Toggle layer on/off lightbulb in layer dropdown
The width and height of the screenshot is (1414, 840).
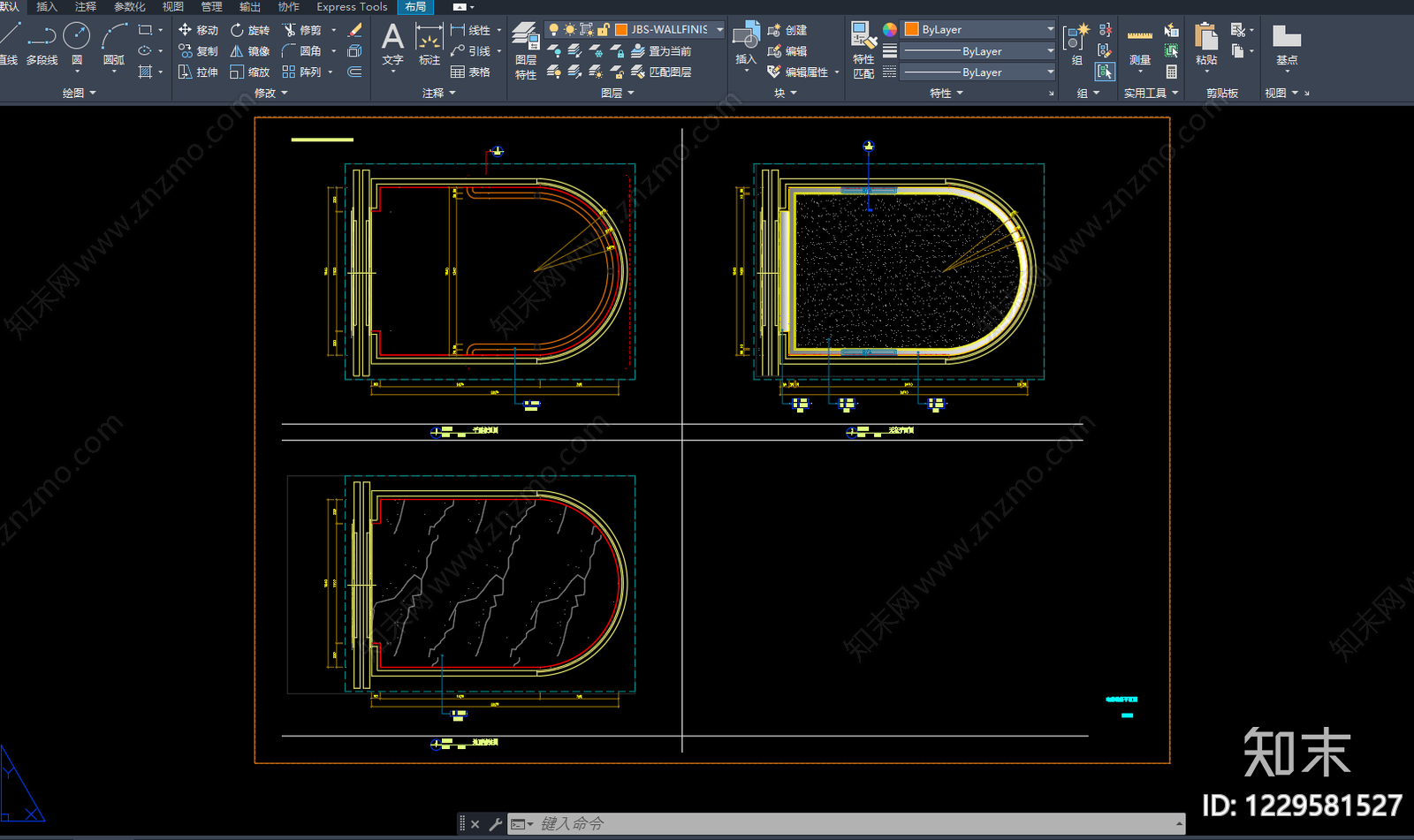click(x=554, y=30)
